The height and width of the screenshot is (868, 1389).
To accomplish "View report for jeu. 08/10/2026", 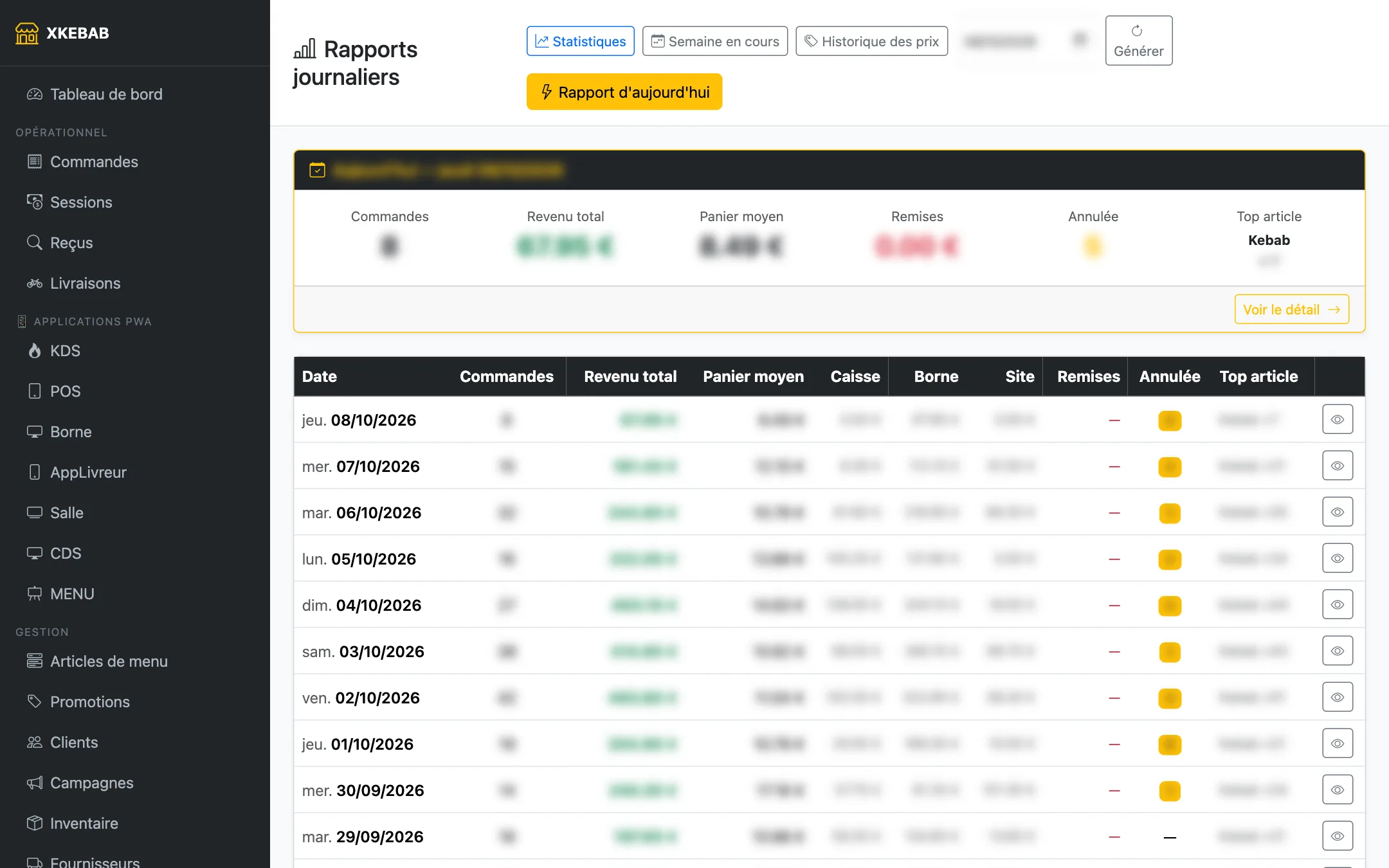I will click(1338, 420).
